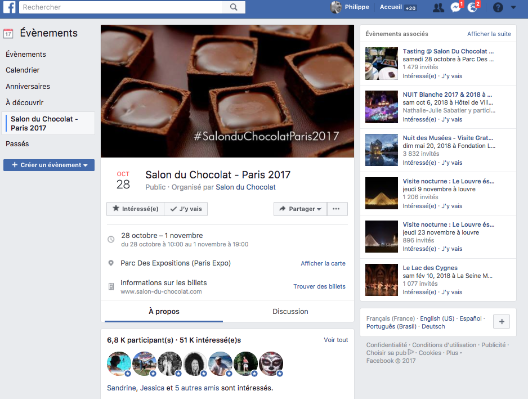Toggle the Intéressé(e) star button
Viewport: 528px width, 399px height.
(135, 209)
